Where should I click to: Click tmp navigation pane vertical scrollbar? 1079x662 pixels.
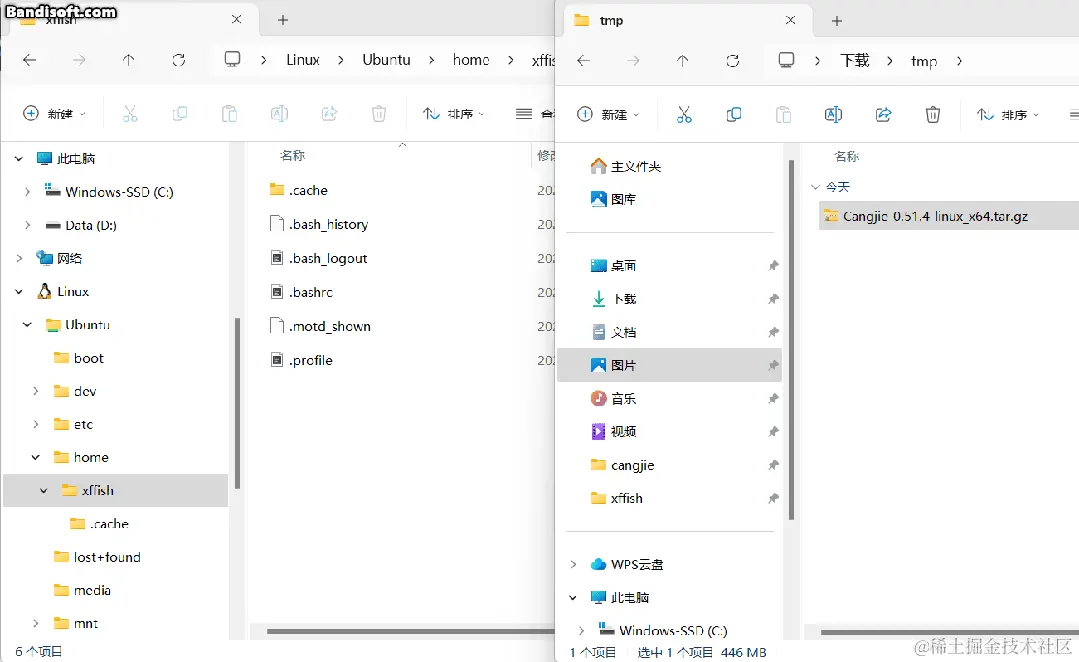(791, 340)
